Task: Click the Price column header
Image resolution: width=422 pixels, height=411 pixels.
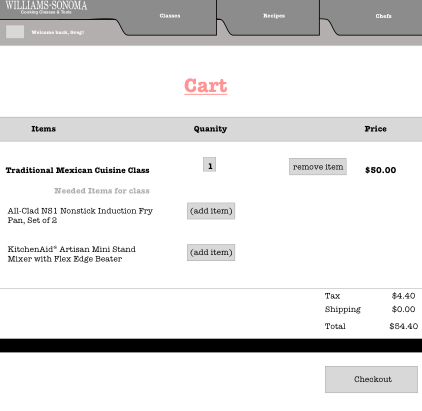Action: (x=375, y=129)
